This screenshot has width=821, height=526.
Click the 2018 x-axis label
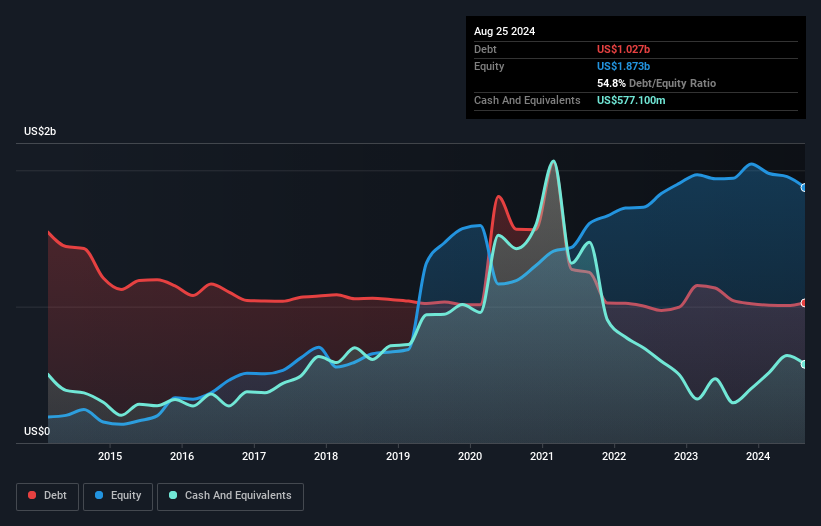[x=326, y=456]
